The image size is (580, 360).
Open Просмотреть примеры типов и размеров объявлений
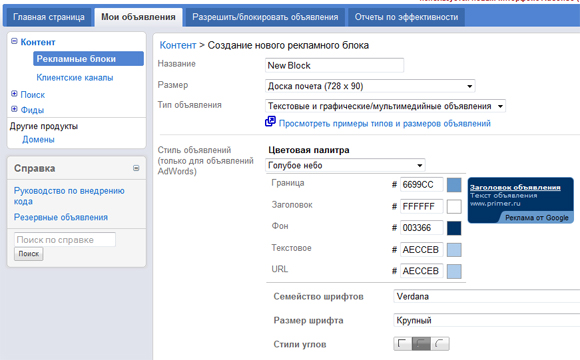(x=385, y=124)
